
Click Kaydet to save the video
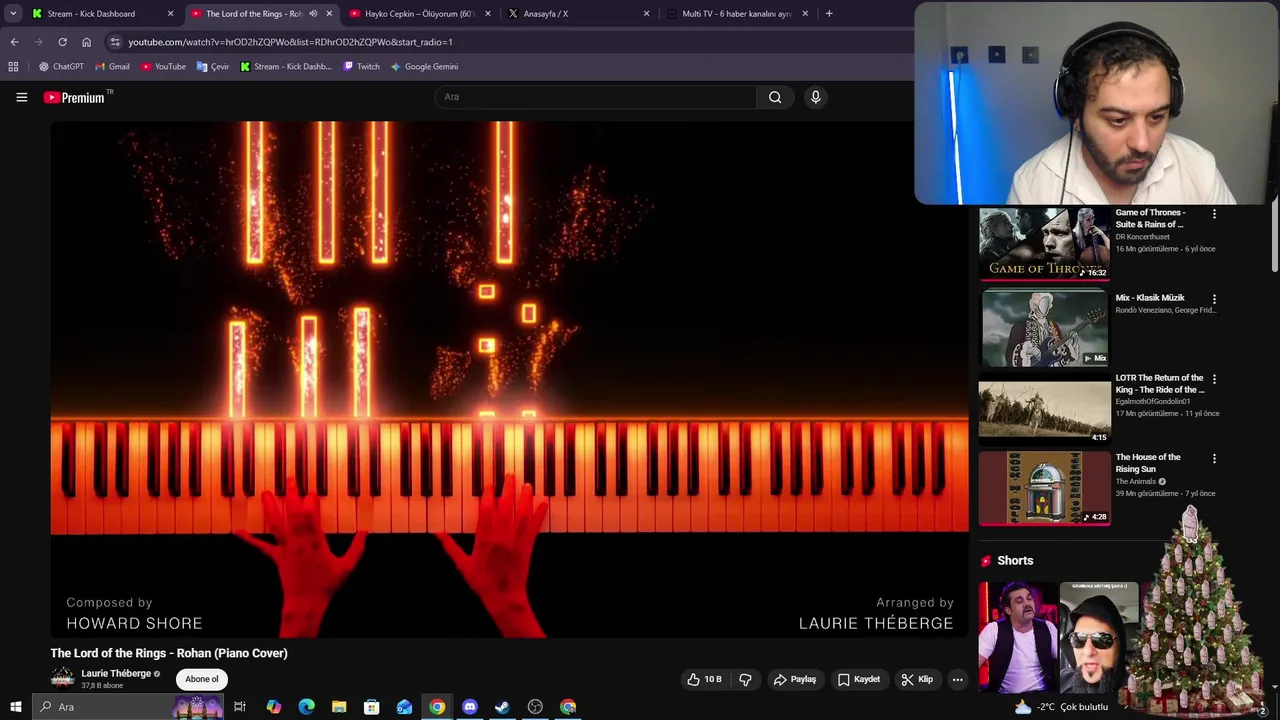859,679
